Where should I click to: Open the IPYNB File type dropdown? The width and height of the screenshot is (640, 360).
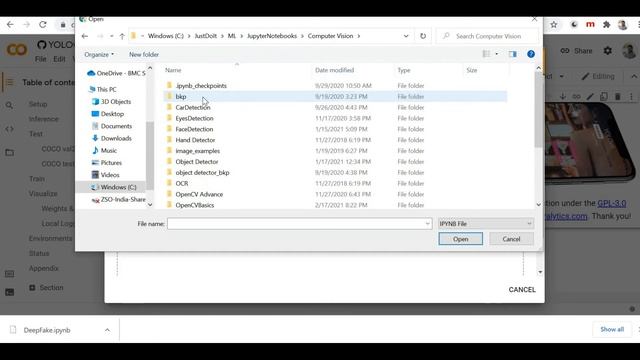pyautogui.click(x=486, y=224)
